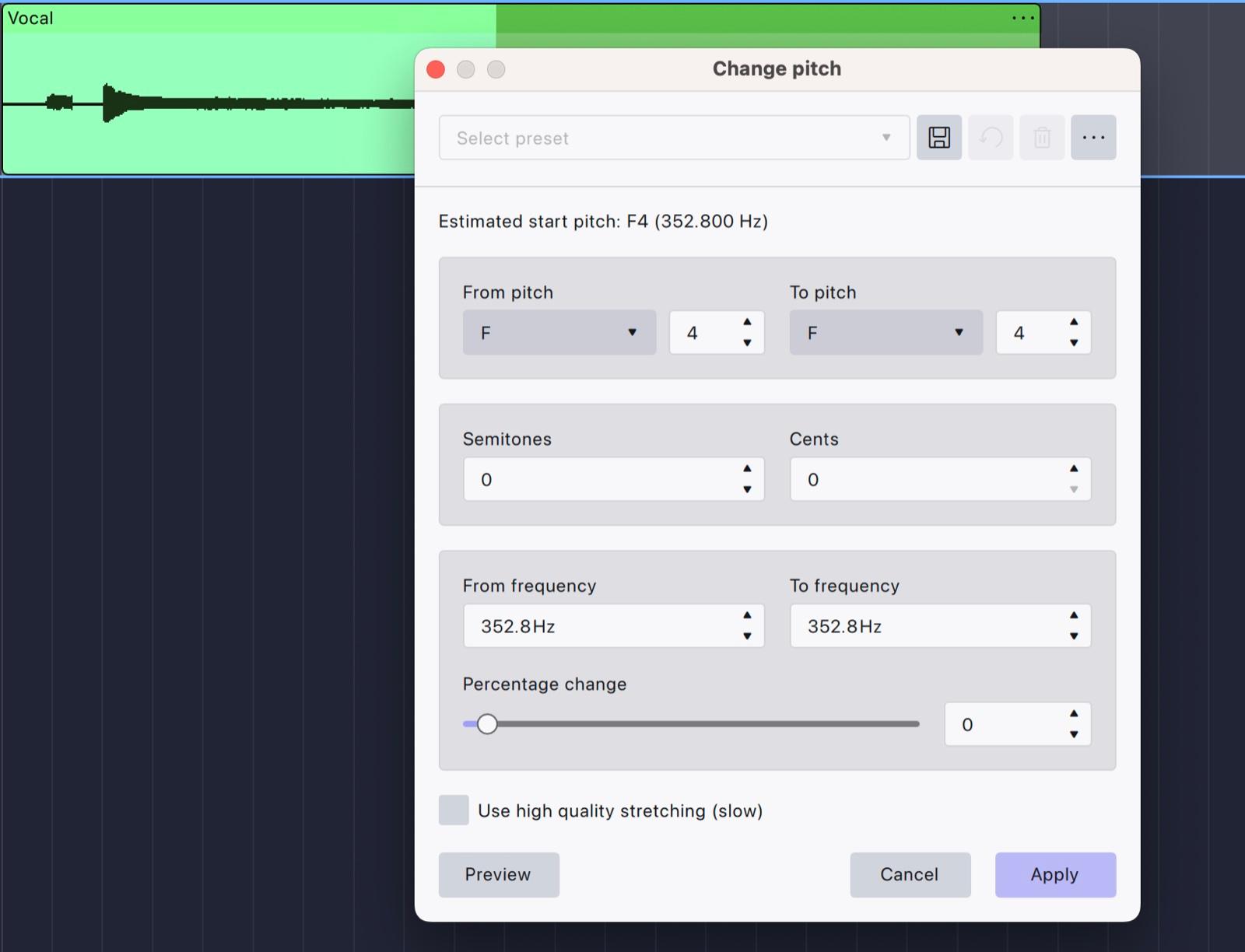This screenshot has height=952, width=1245.
Task: Decrease the From frequency value
Action: tap(747, 636)
